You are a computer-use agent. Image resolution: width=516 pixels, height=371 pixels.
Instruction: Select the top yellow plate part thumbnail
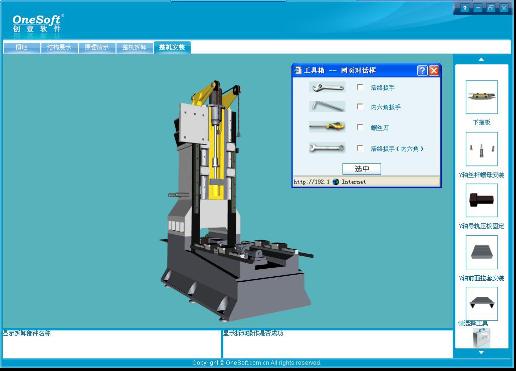pyautogui.click(x=481, y=97)
